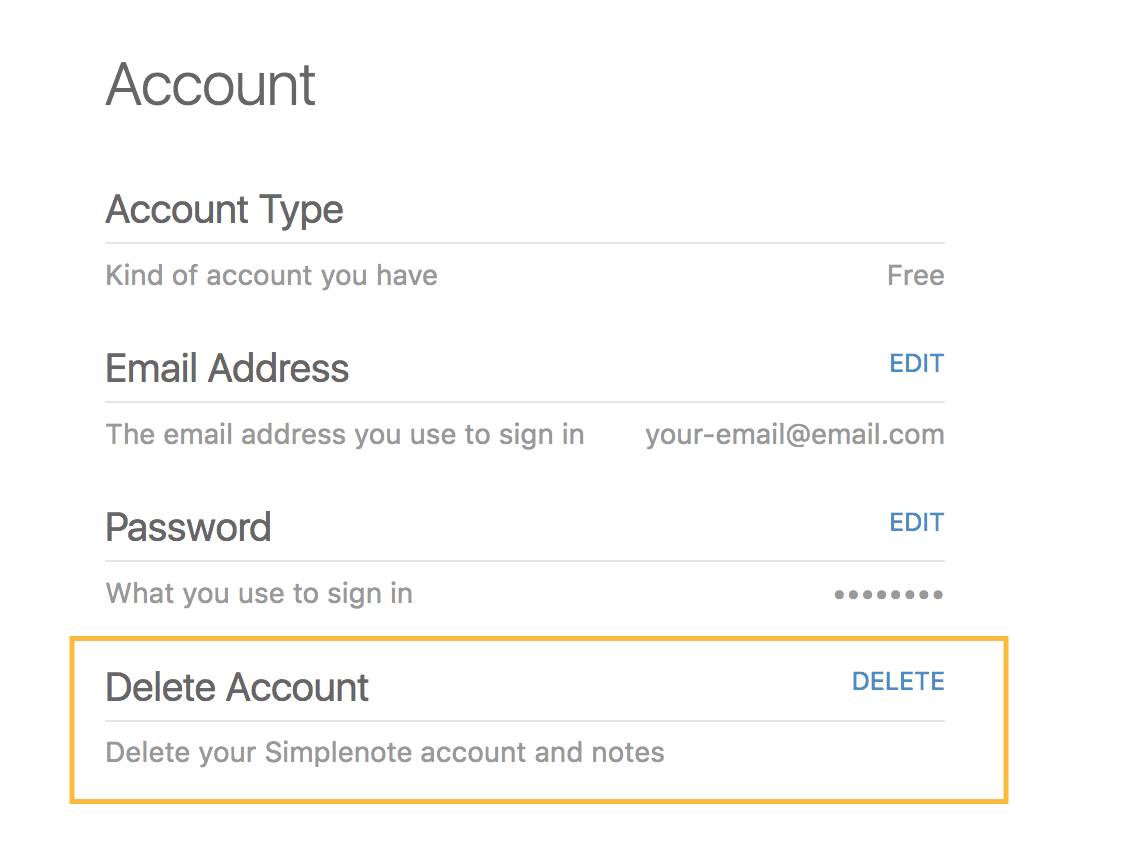The image size is (1123, 852).
Task: Click the divider line under Email Address
Action: (525, 402)
